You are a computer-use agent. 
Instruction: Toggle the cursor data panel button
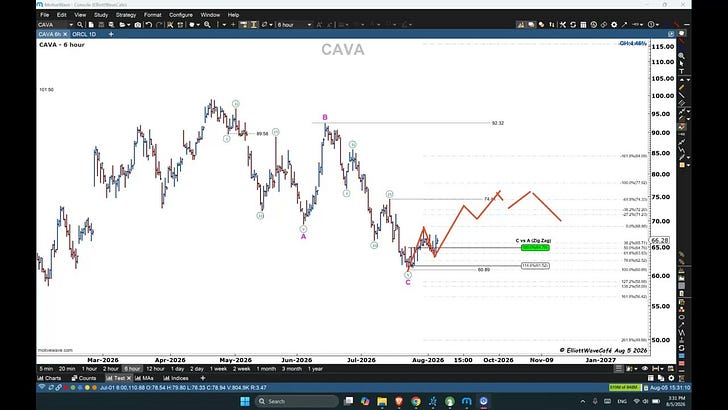tap(242, 25)
